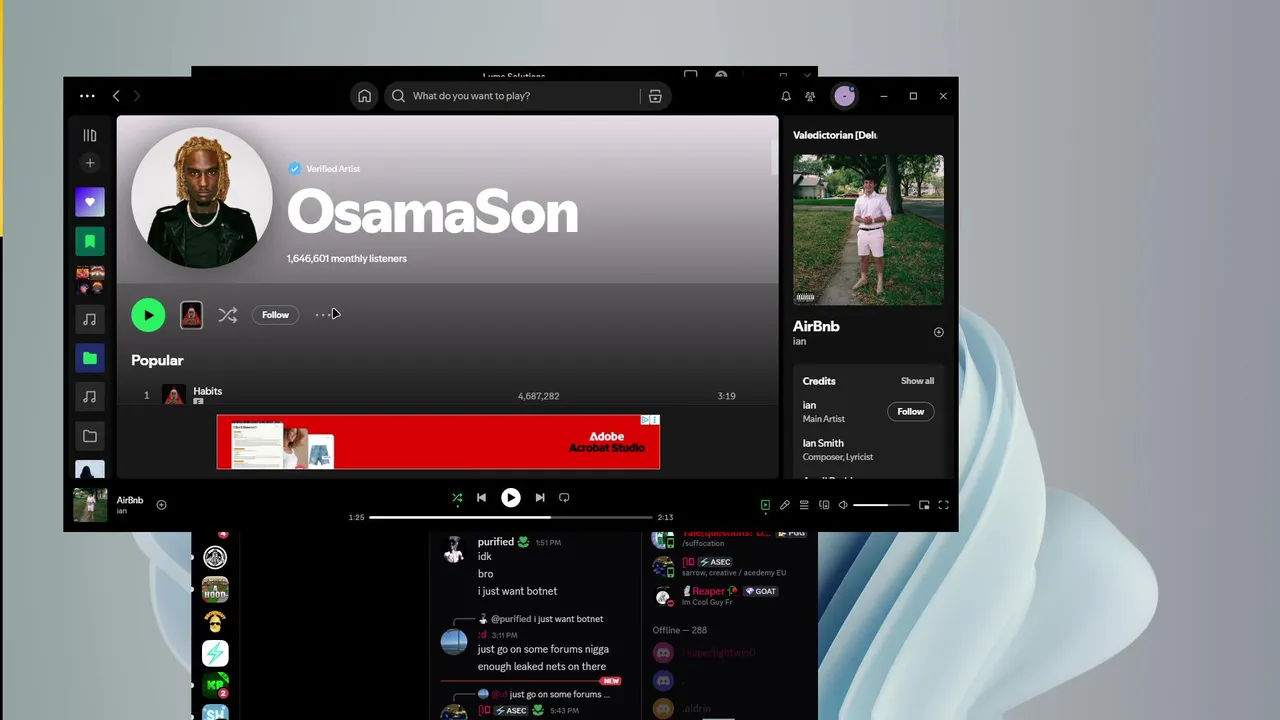Screen dimensions: 1280x720
Task: Open Ian Smith credit entry
Action: pyautogui.click(x=823, y=443)
